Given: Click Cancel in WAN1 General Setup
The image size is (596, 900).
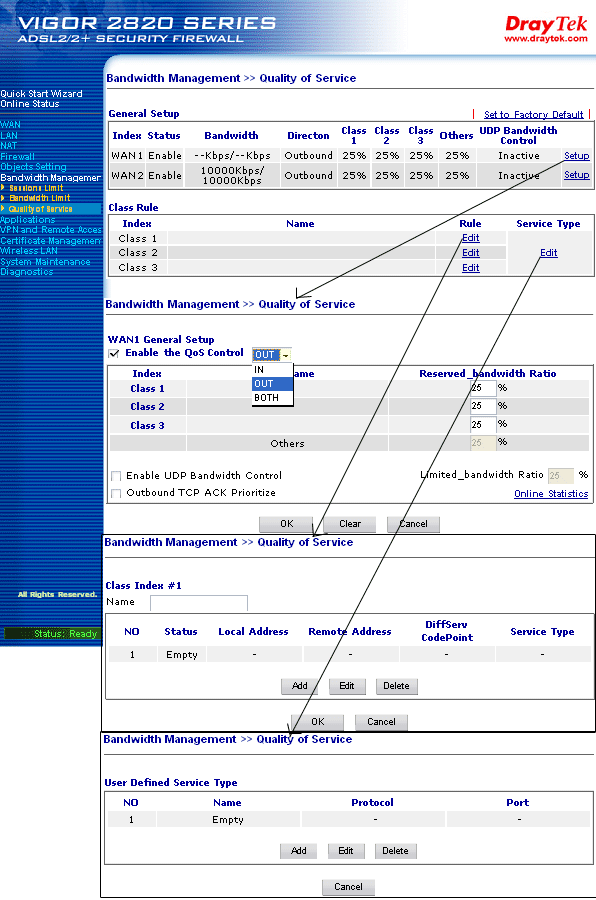Looking at the screenshot, I should (413, 524).
